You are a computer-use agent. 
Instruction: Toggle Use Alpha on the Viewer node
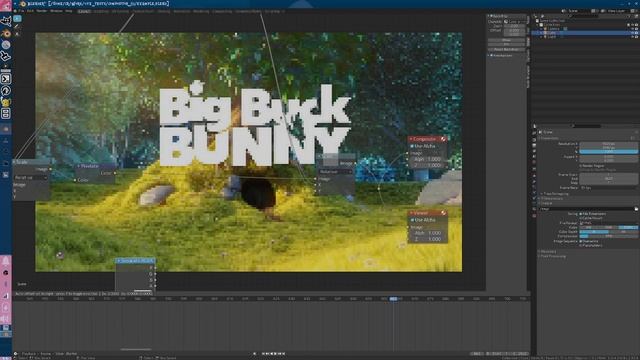point(412,220)
